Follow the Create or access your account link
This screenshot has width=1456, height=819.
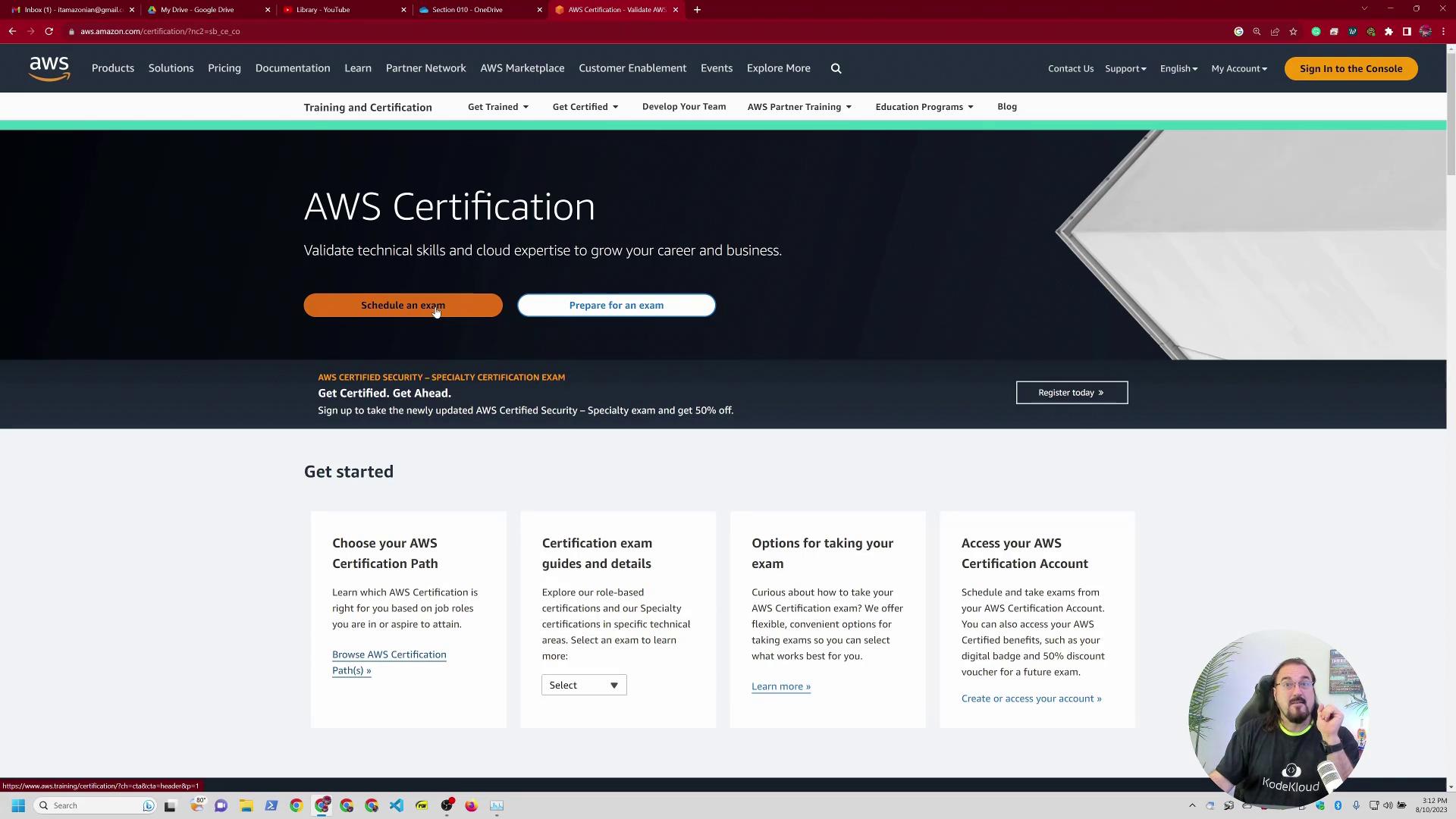pyautogui.click(x=1031, y=698)
